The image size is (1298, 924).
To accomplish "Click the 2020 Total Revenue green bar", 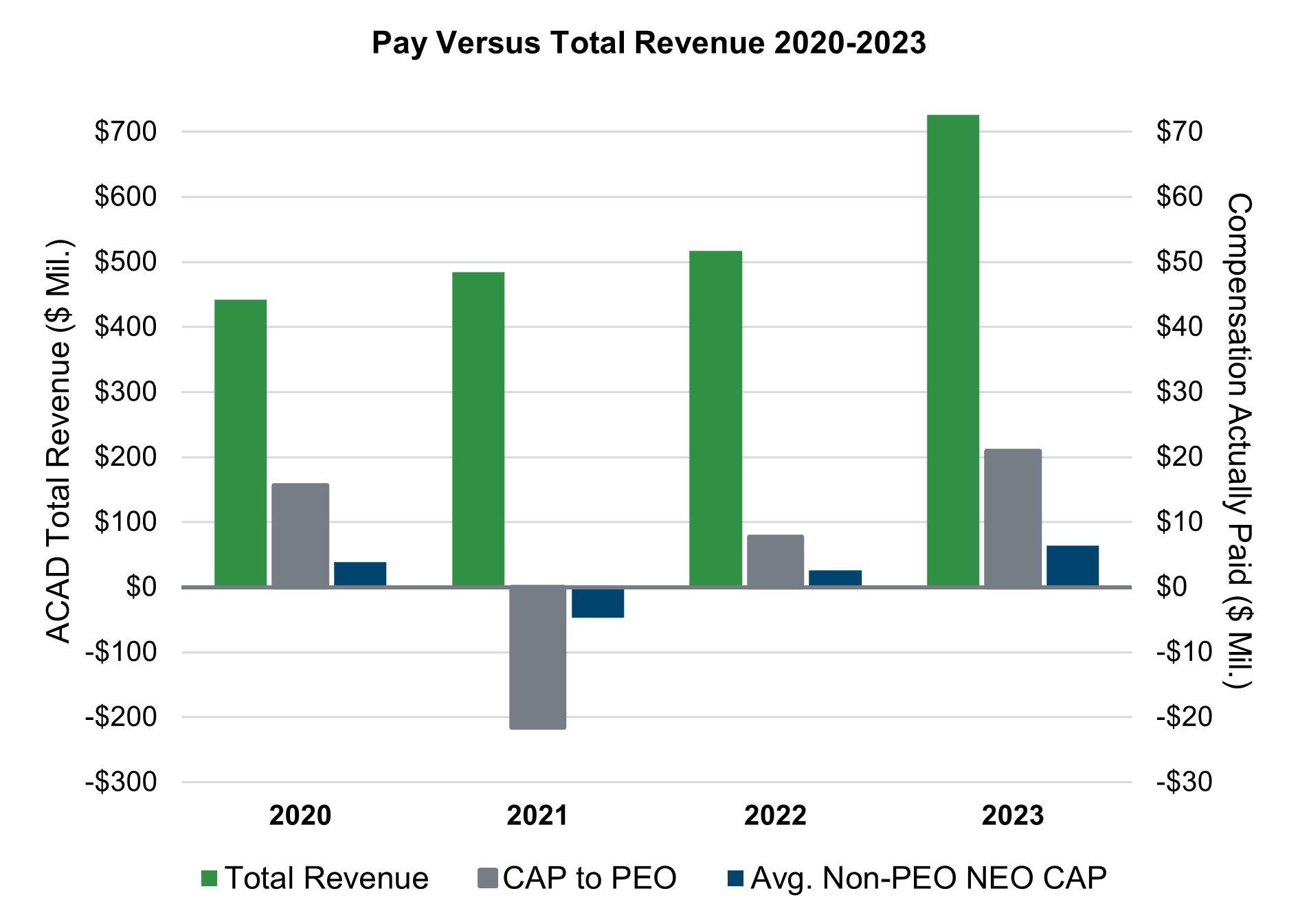I will 240,443.
